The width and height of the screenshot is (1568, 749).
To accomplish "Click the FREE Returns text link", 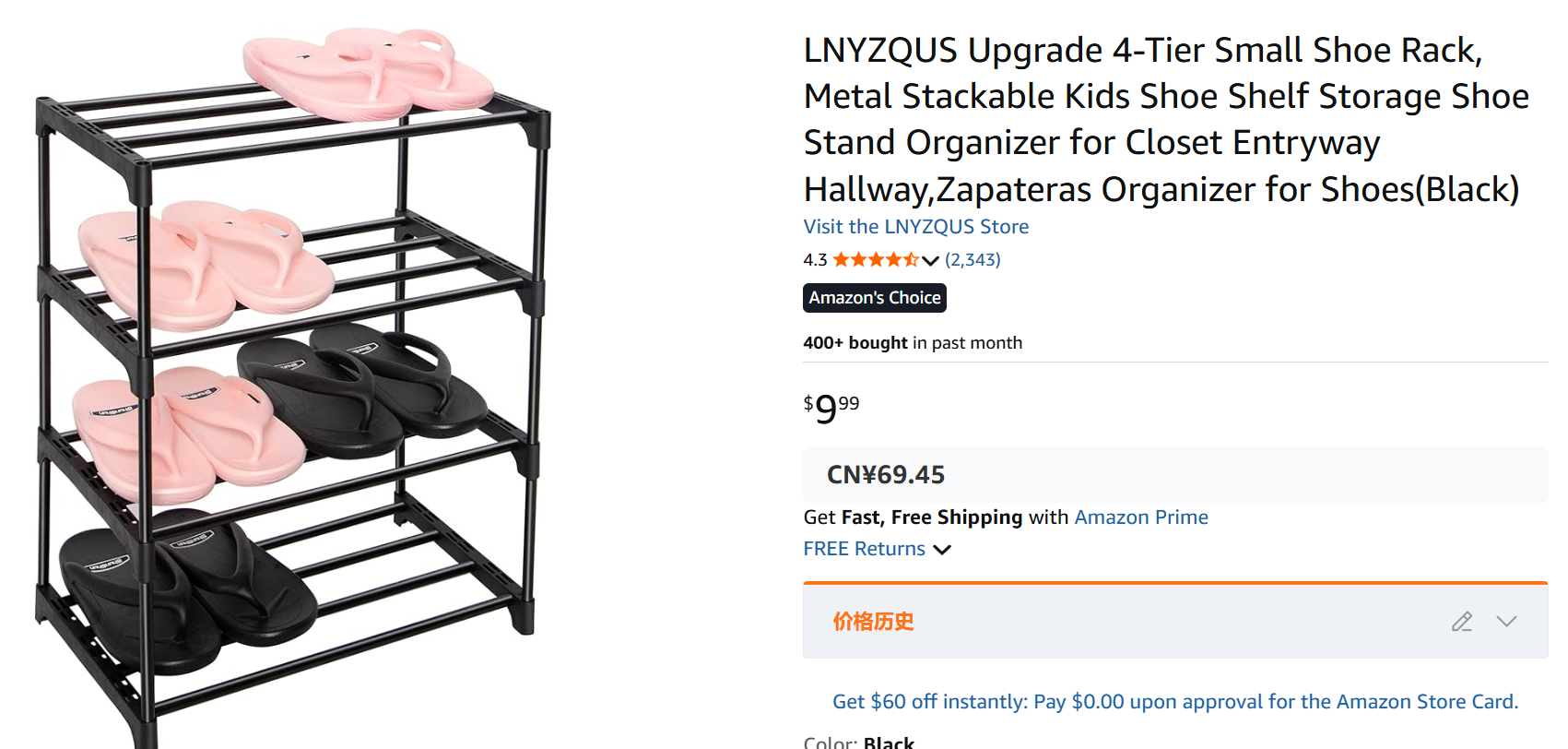I will point(864,549).
